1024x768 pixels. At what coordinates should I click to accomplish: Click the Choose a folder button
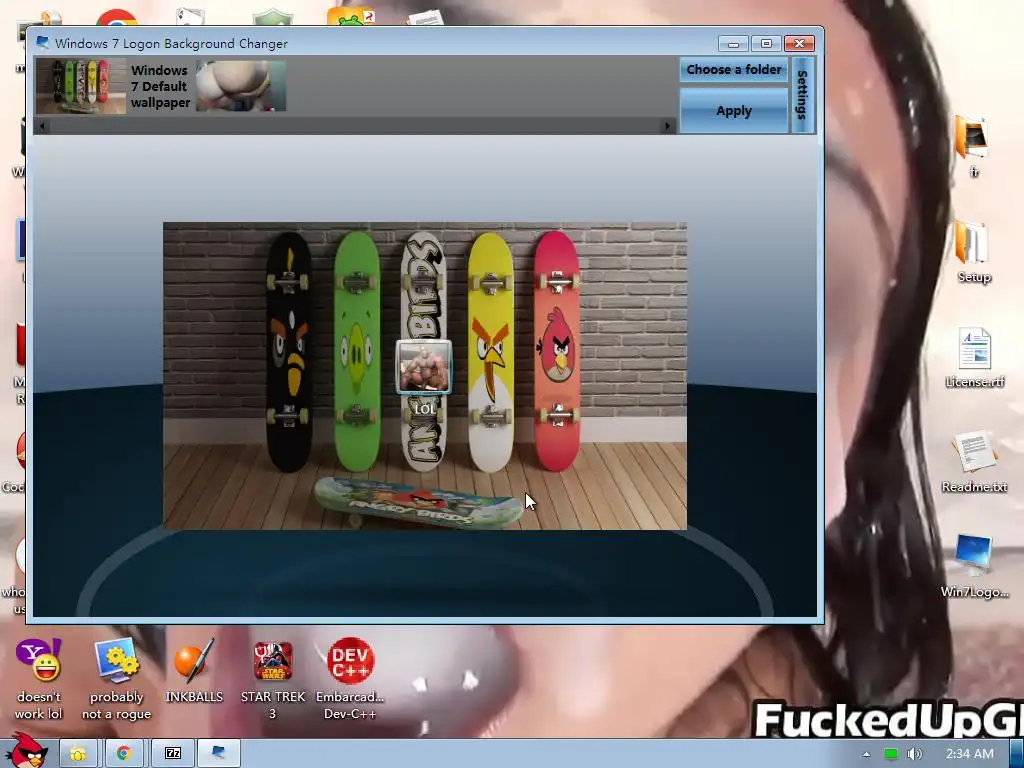click(733, 69)
